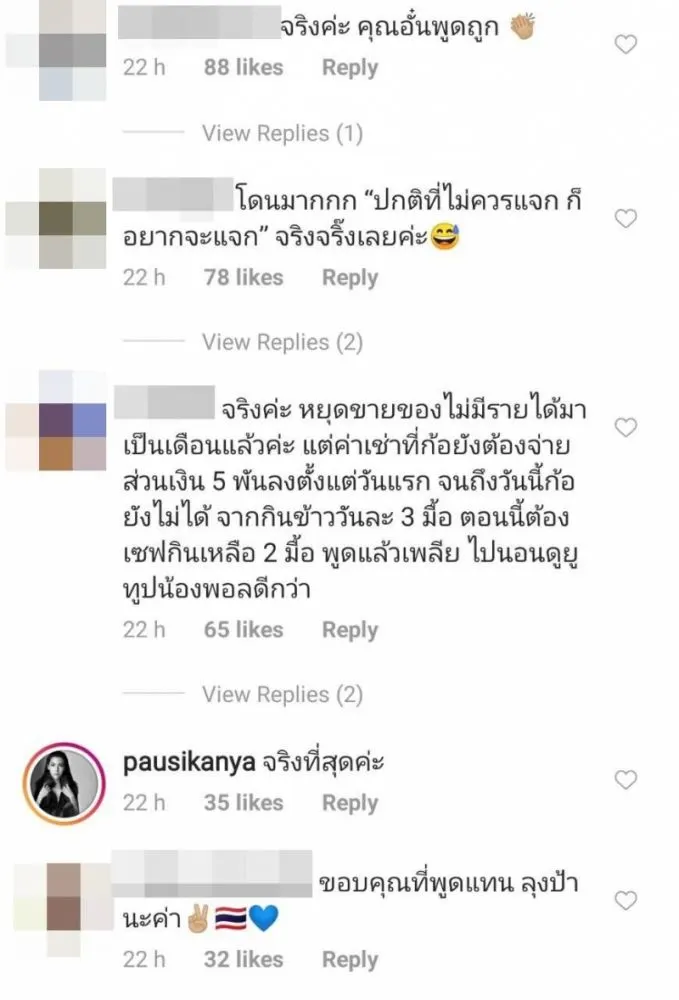Viewport: 679px width, 1000px height.
Task: Reply to the comment with 32 likes
Action: click(x=350, y=959)
